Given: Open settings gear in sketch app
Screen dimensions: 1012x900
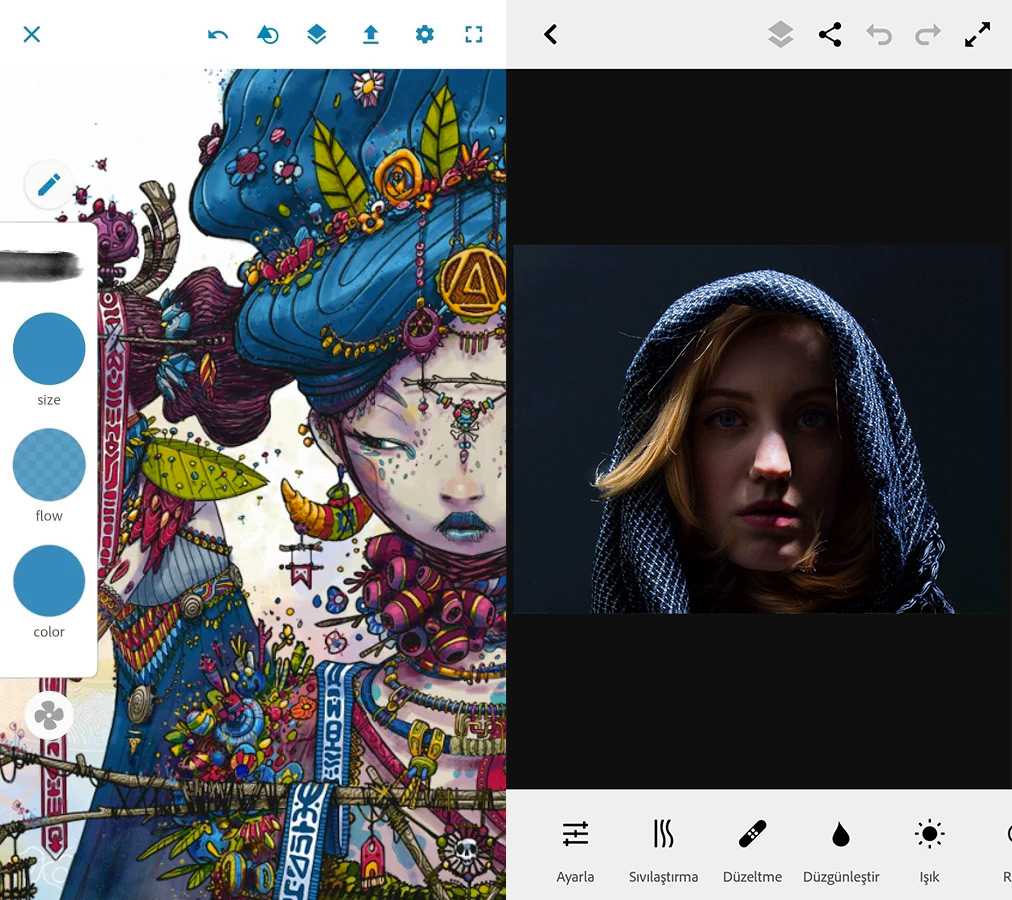Looking at the screenshot, I should pyautogui.click(x=425, y=34).
